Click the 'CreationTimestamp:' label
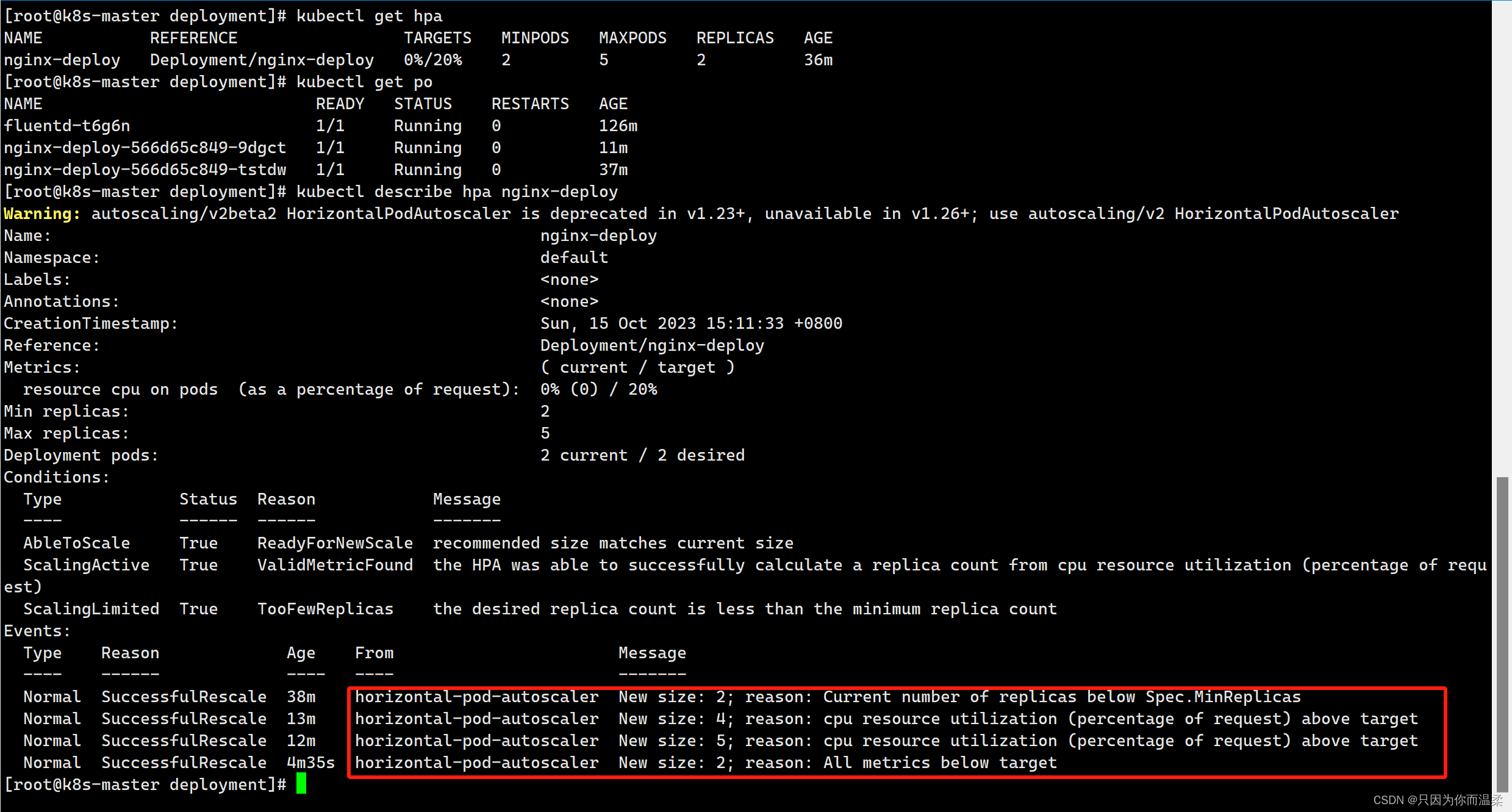This screenshot has width=1512, height=812. (x=91, y=323)
